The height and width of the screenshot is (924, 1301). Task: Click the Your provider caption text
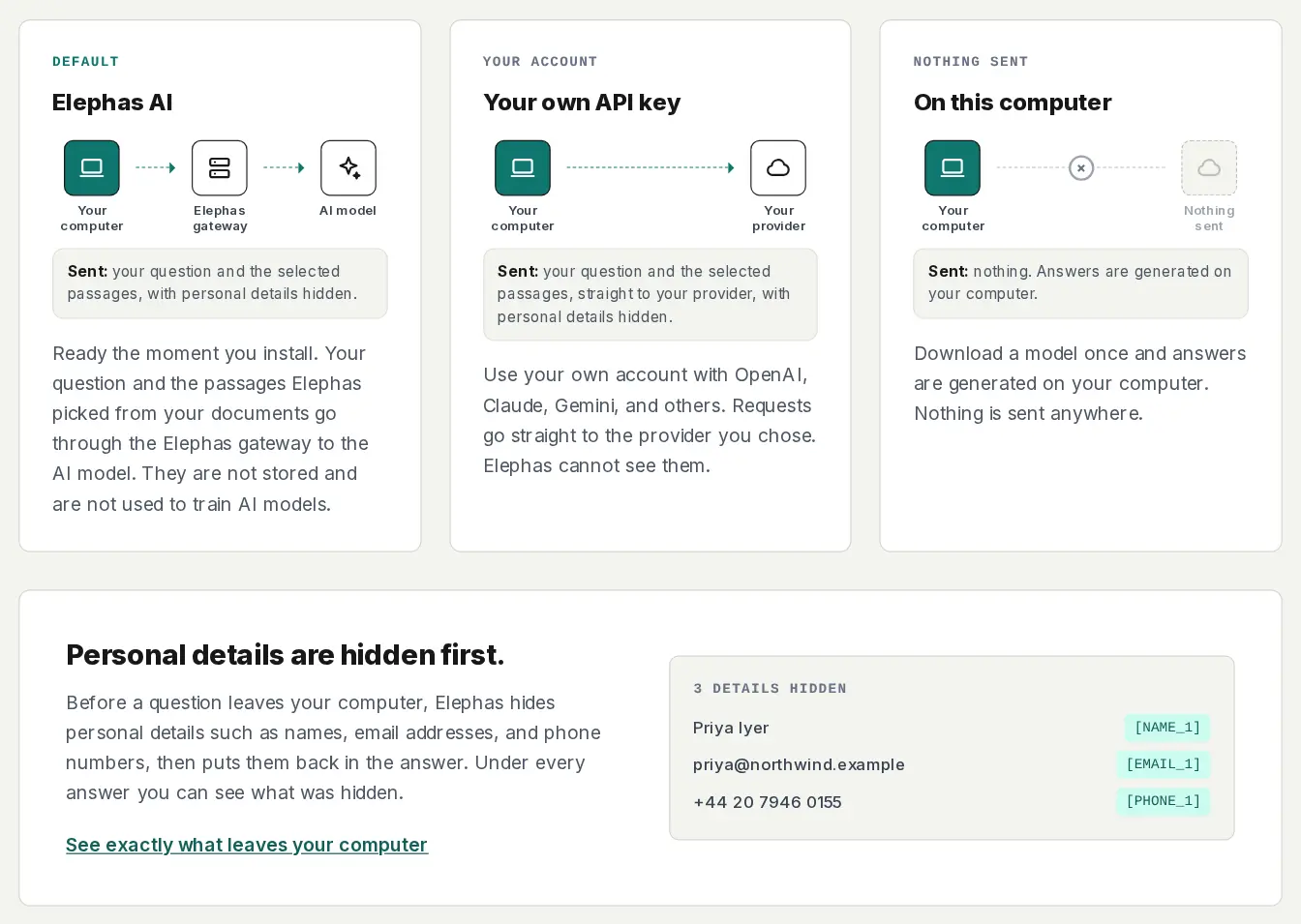(x=778, y=219)
